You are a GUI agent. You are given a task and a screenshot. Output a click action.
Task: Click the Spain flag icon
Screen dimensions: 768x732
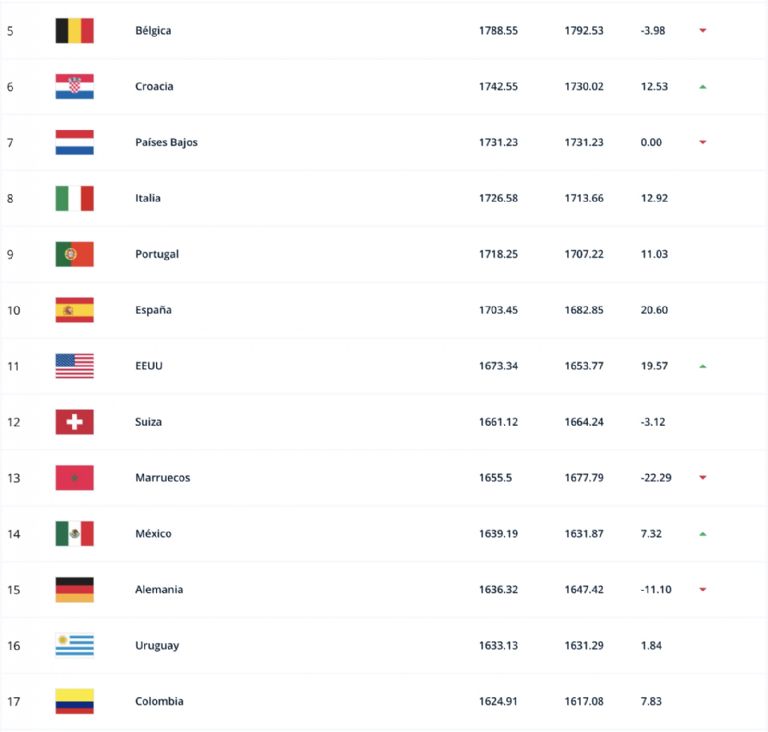click(x=74, y=310)
